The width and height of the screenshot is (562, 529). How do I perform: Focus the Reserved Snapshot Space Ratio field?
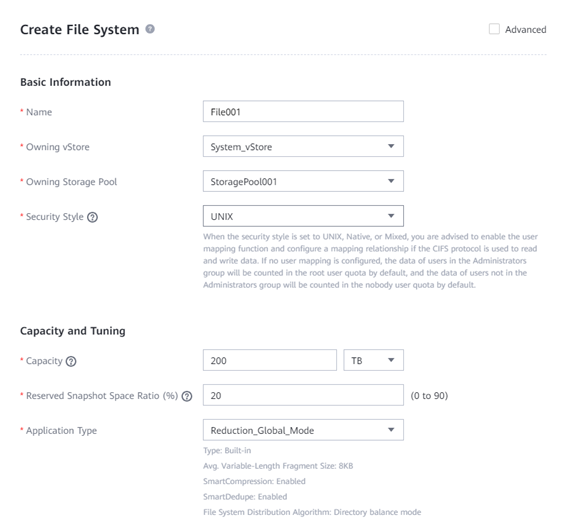[x=303, y=395]
